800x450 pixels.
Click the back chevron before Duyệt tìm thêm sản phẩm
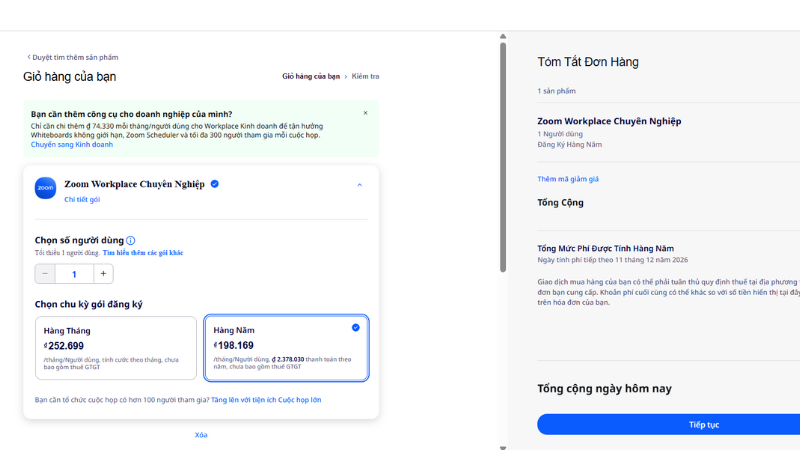click(x=29, y=57)
